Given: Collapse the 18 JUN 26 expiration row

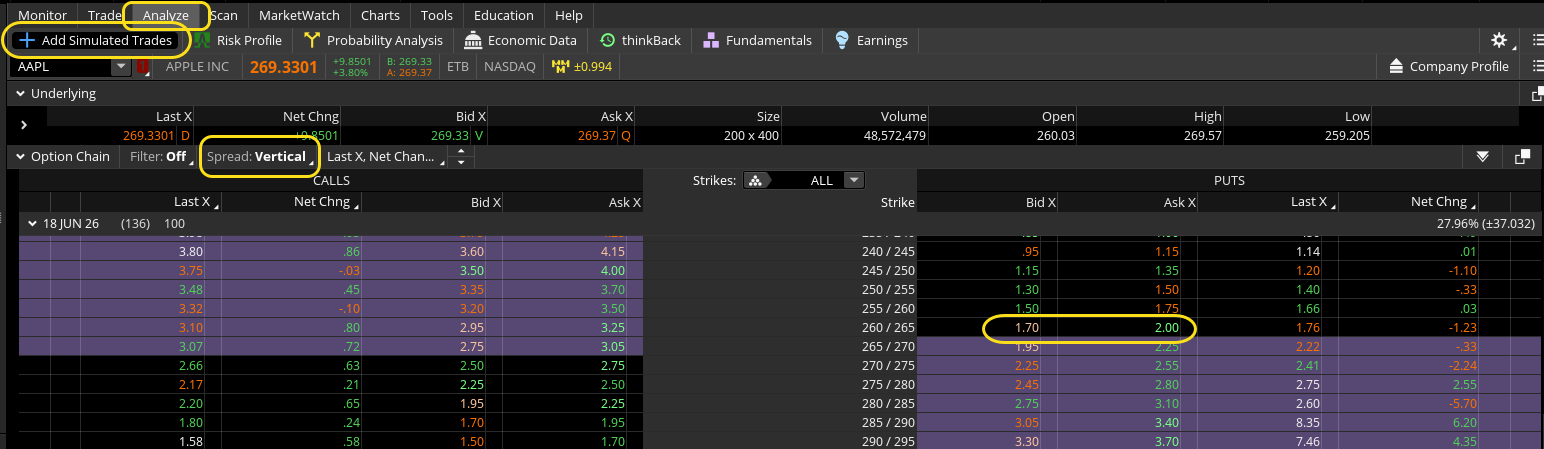Looking at the screenshot, I should click(32, 223).
